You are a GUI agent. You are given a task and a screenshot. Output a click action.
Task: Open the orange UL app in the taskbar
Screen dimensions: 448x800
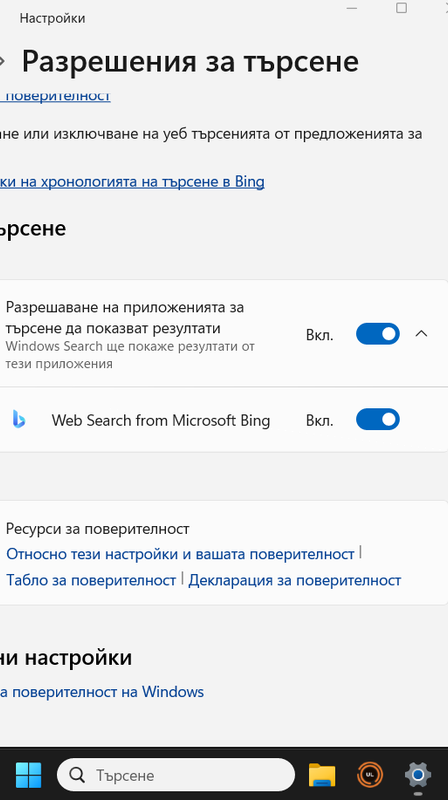tap(369, 775)
